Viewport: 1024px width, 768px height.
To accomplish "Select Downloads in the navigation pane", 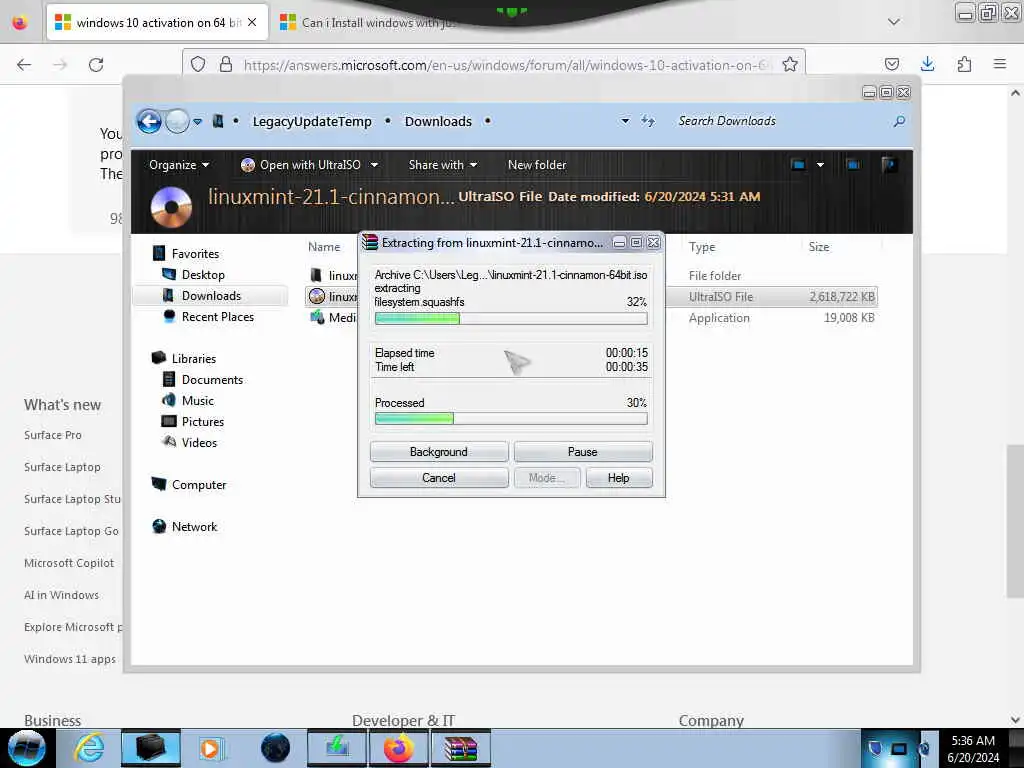I will (x=210, y=296).
